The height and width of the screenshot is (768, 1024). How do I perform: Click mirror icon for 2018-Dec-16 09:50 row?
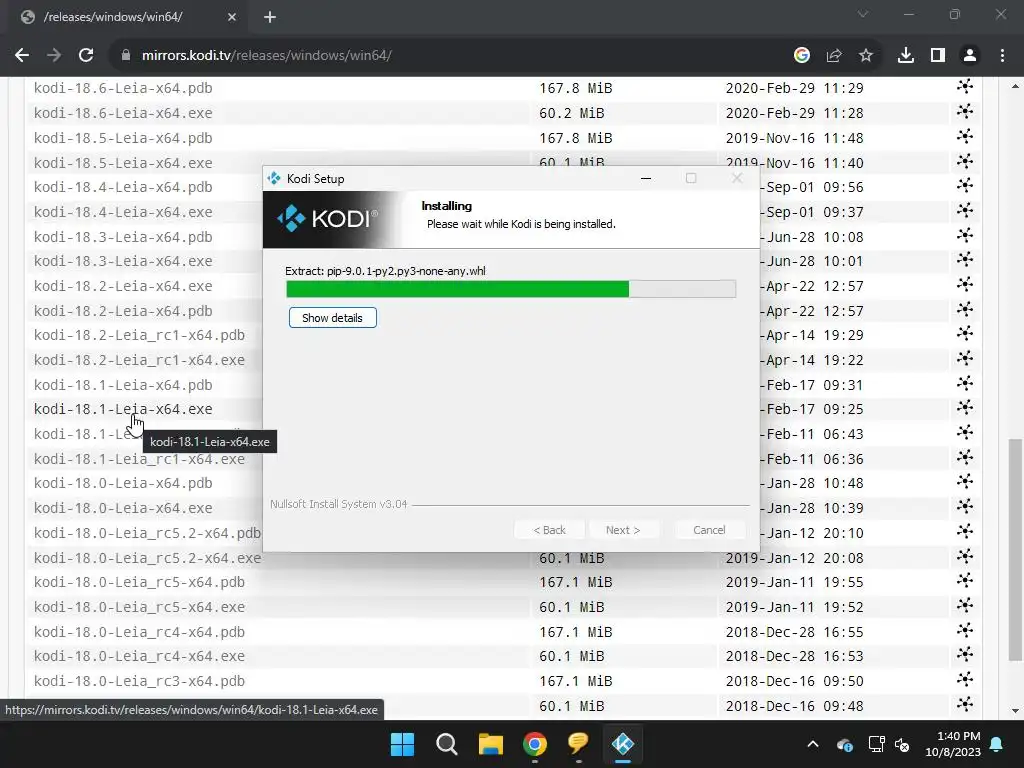pyautogui.click(x=965, y=679)
